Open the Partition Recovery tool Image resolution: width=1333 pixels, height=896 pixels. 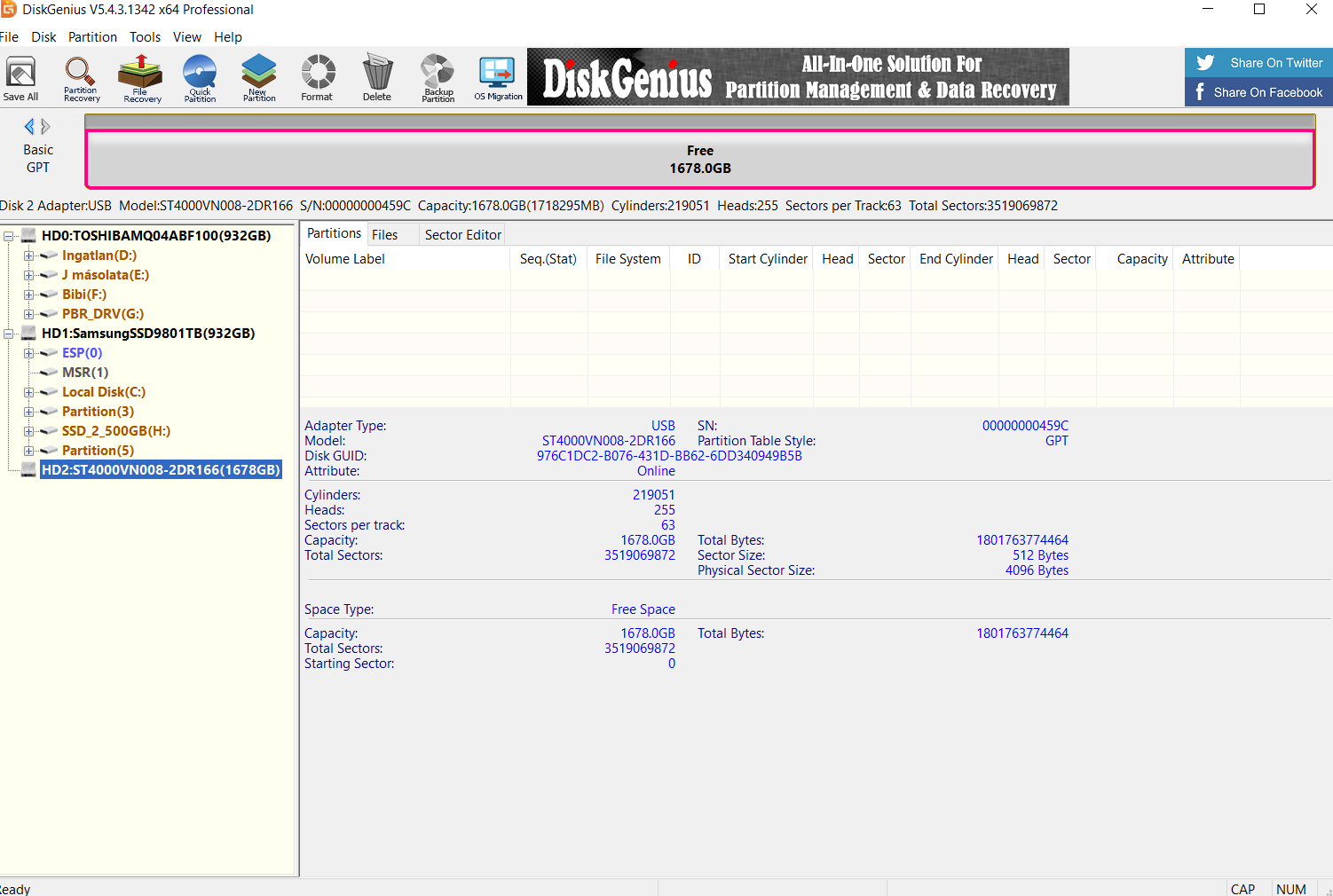coord(81,78)
